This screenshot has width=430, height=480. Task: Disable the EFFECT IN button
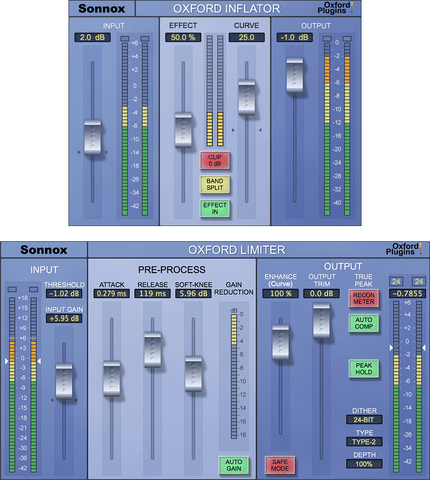pyautogui.click(x=215, y=208)
